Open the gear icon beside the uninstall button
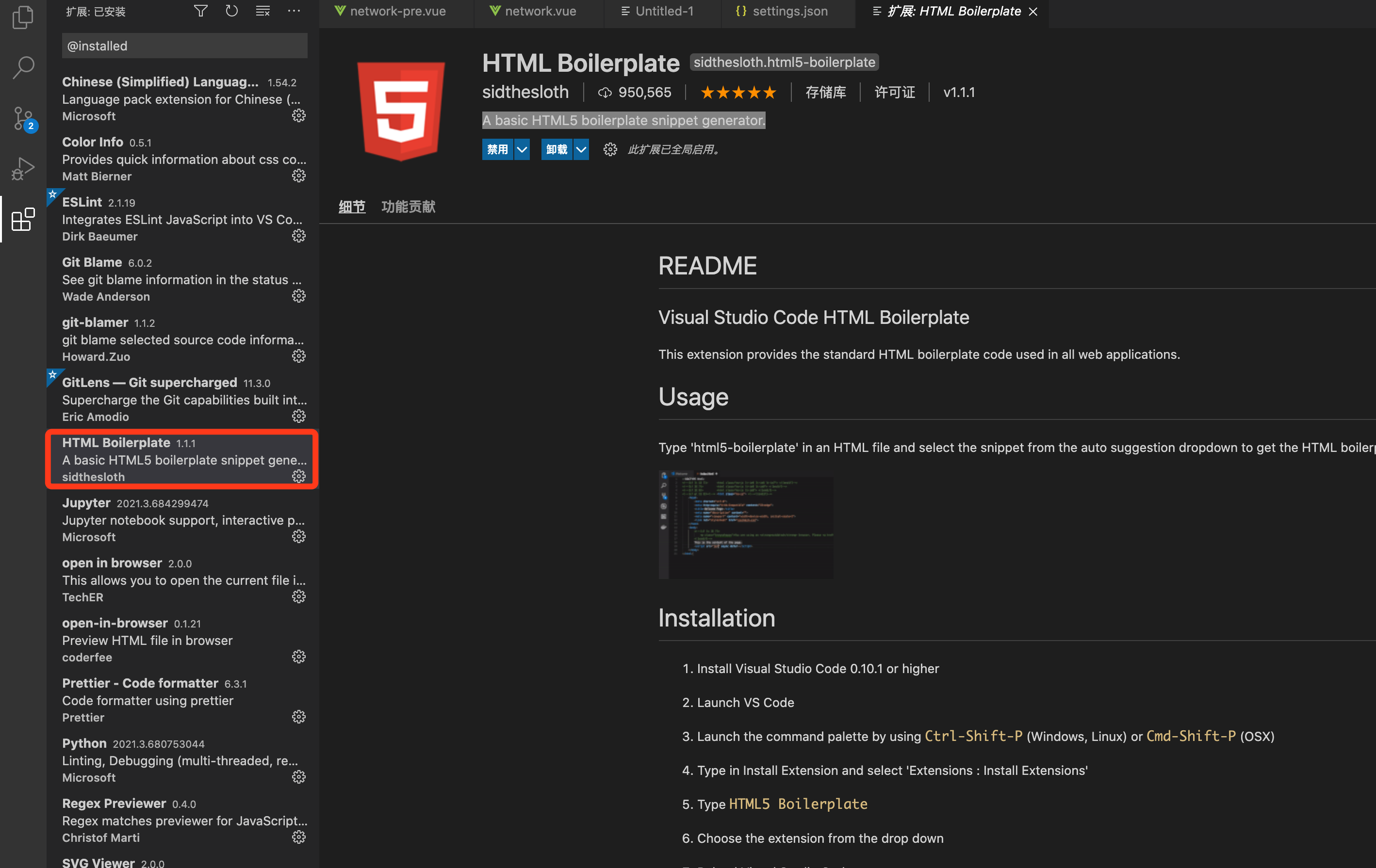 [x=610, y=150]
